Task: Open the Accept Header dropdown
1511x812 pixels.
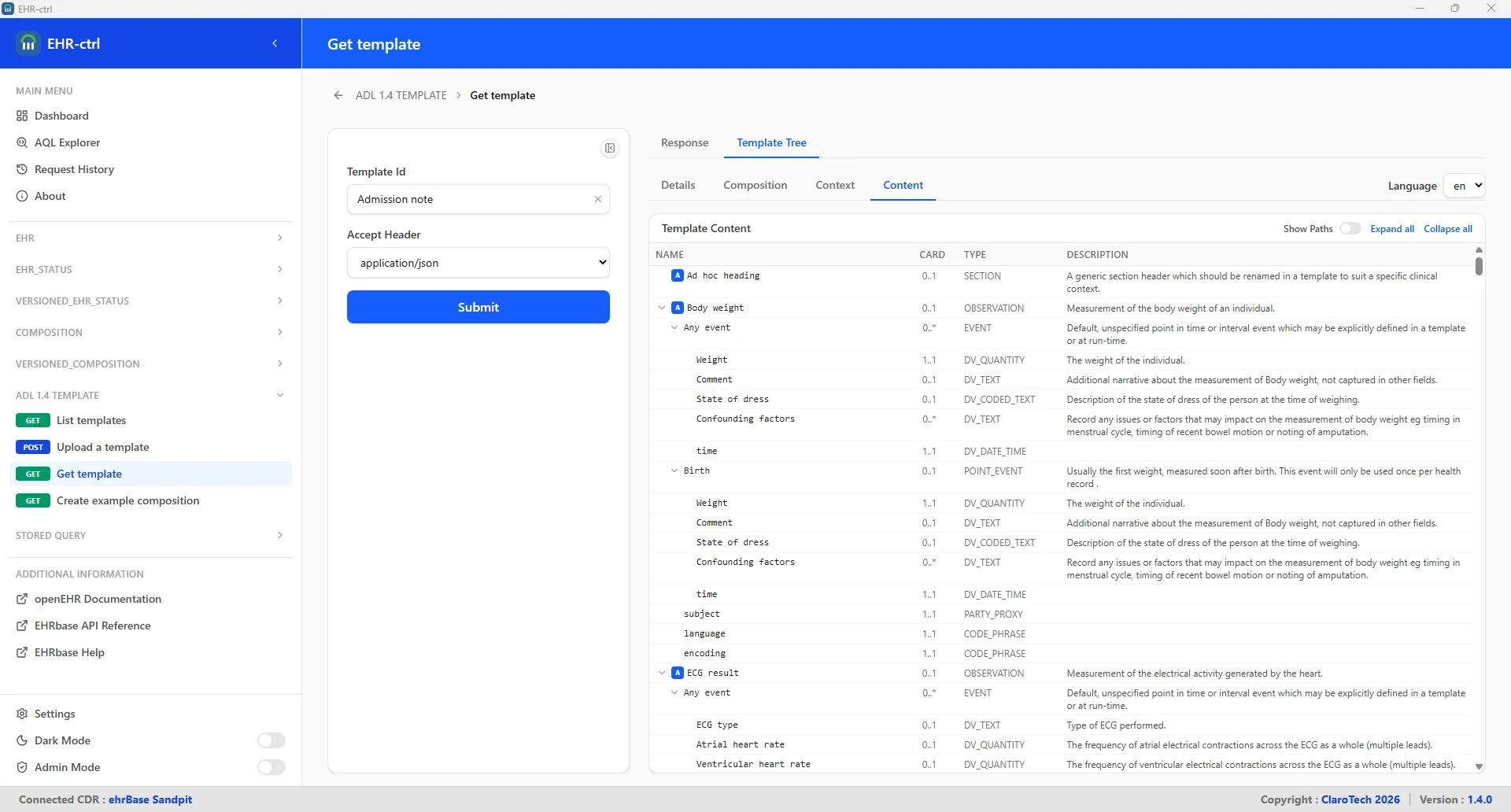Action: pos(478,263)
